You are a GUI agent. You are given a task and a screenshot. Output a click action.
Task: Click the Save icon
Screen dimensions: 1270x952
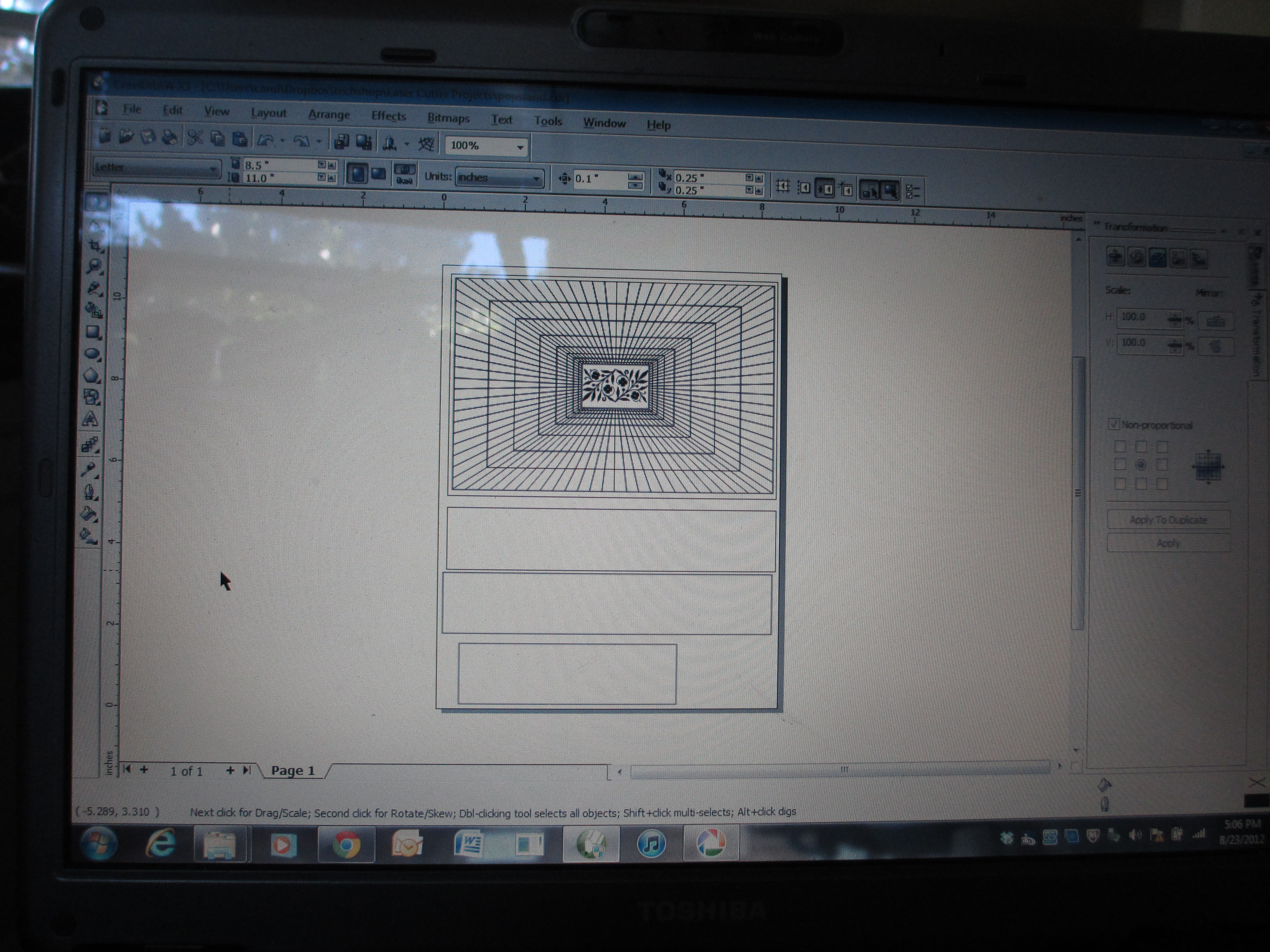coord(148,137)
